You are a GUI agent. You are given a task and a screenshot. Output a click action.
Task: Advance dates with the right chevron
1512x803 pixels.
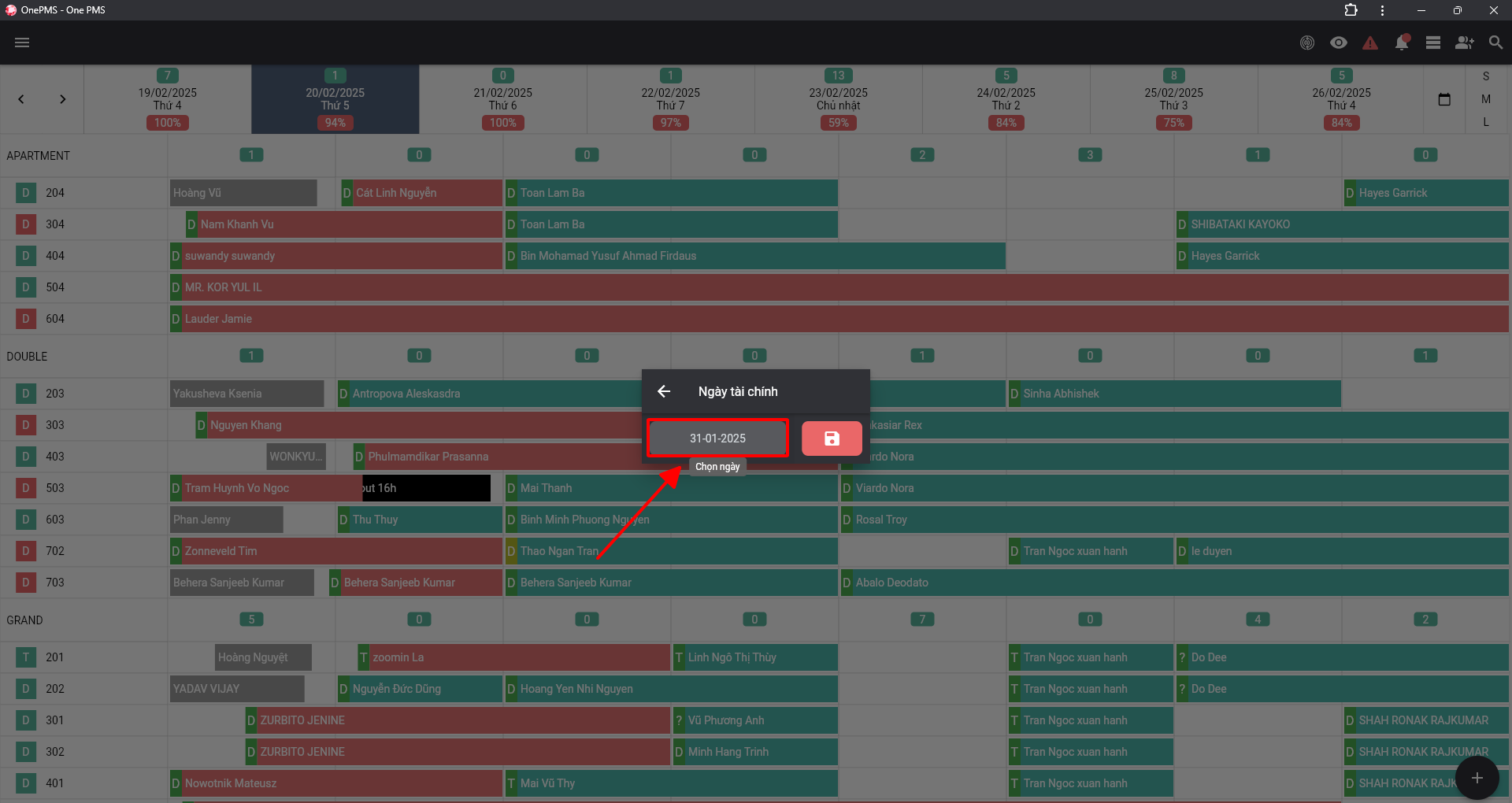tap(62, 99)
